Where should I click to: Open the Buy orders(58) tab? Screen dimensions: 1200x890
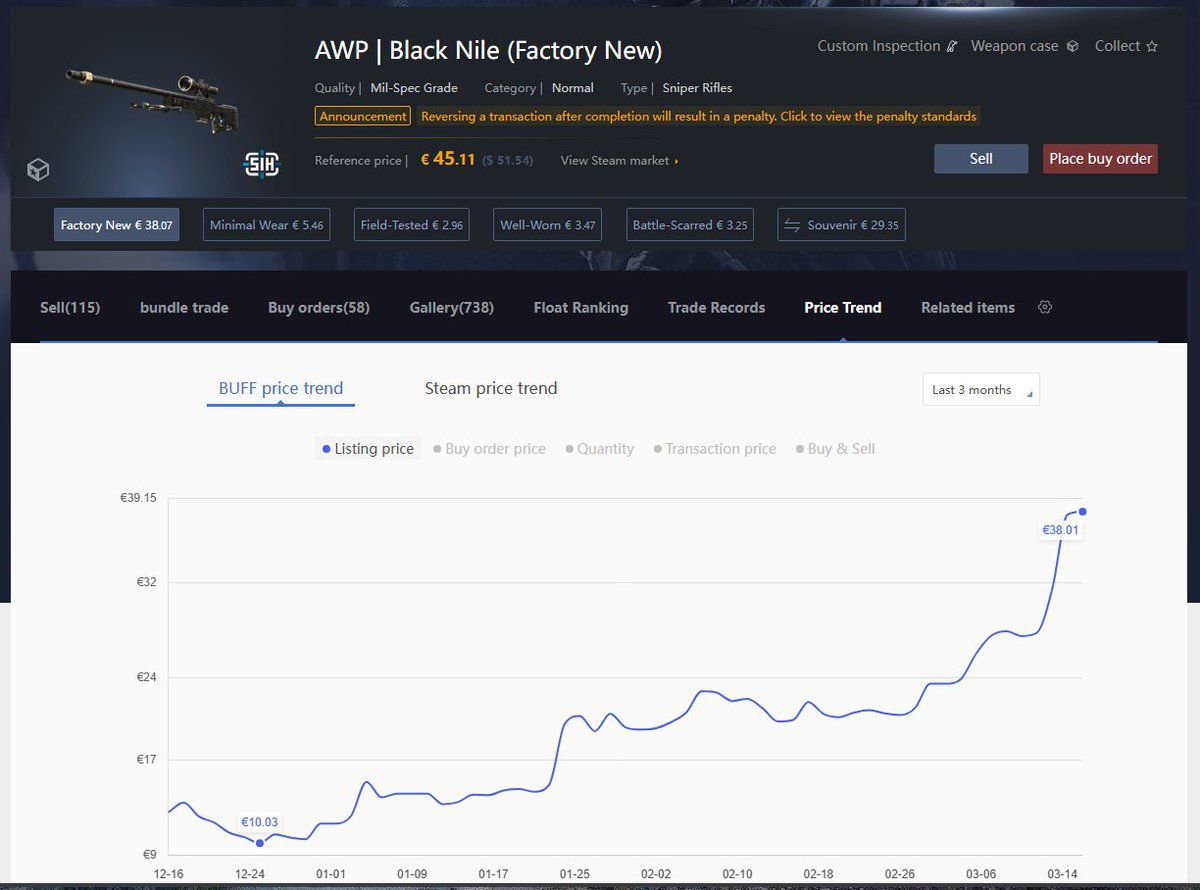(x=319, y=307)
